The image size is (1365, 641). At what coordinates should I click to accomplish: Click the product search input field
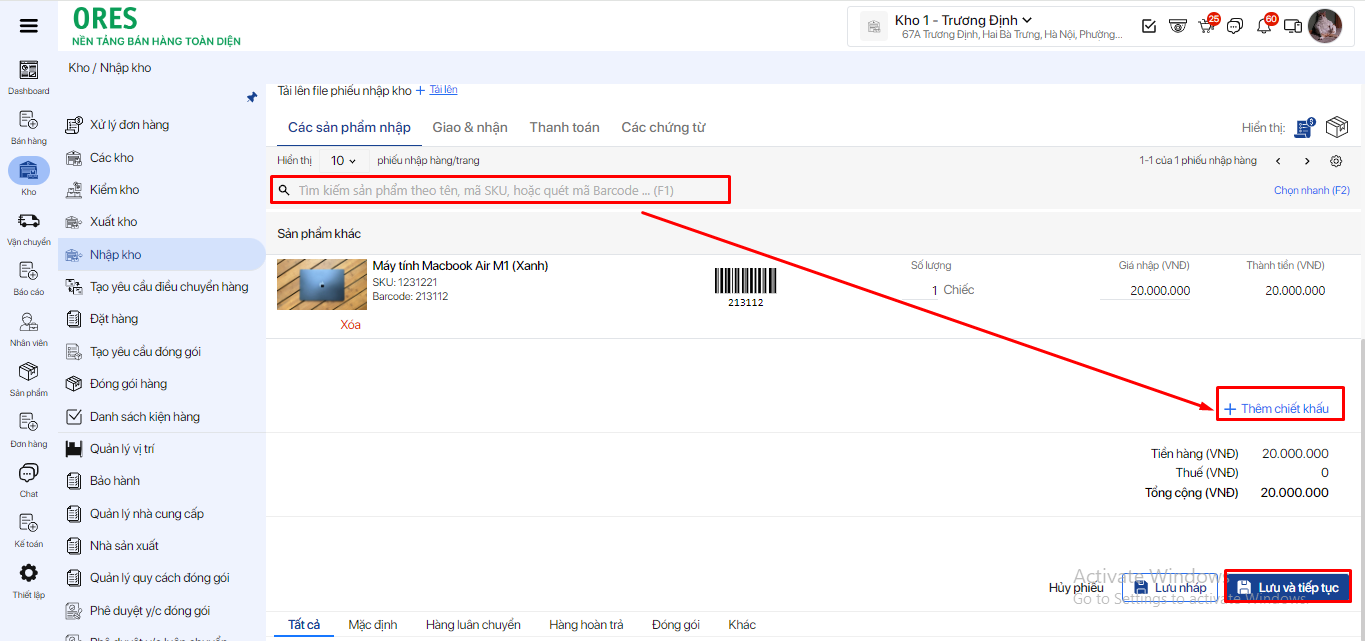tap(500, 190)
